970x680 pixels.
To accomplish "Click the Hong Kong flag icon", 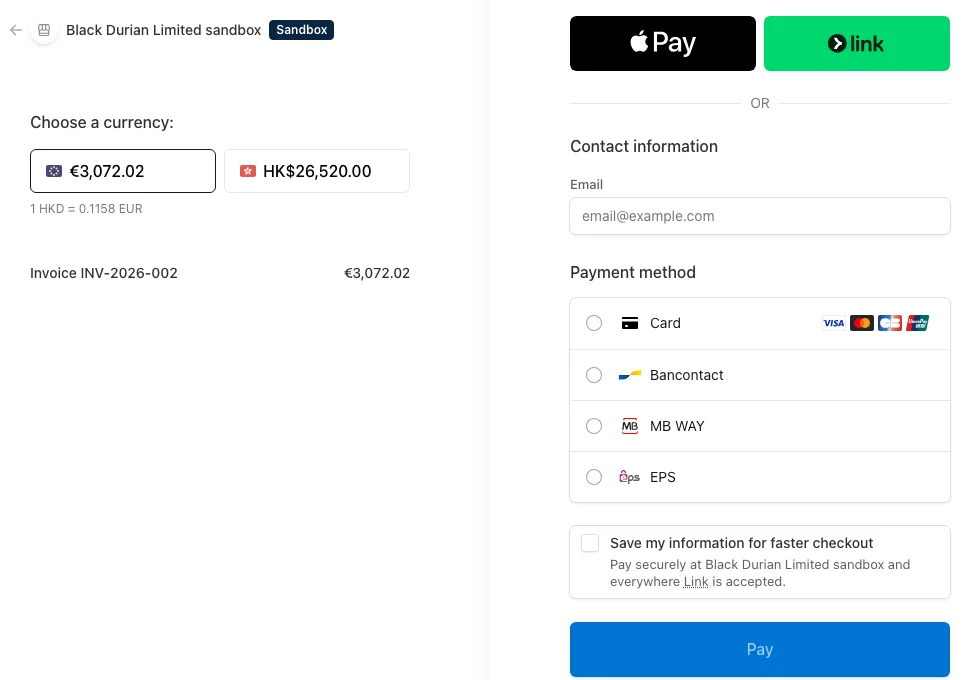I will [x=248, y=171].
